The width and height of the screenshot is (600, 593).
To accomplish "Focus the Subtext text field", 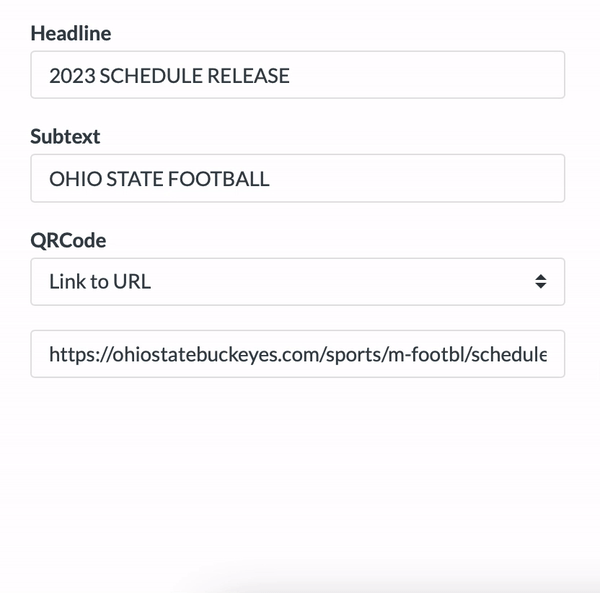I will coord(298,178).
